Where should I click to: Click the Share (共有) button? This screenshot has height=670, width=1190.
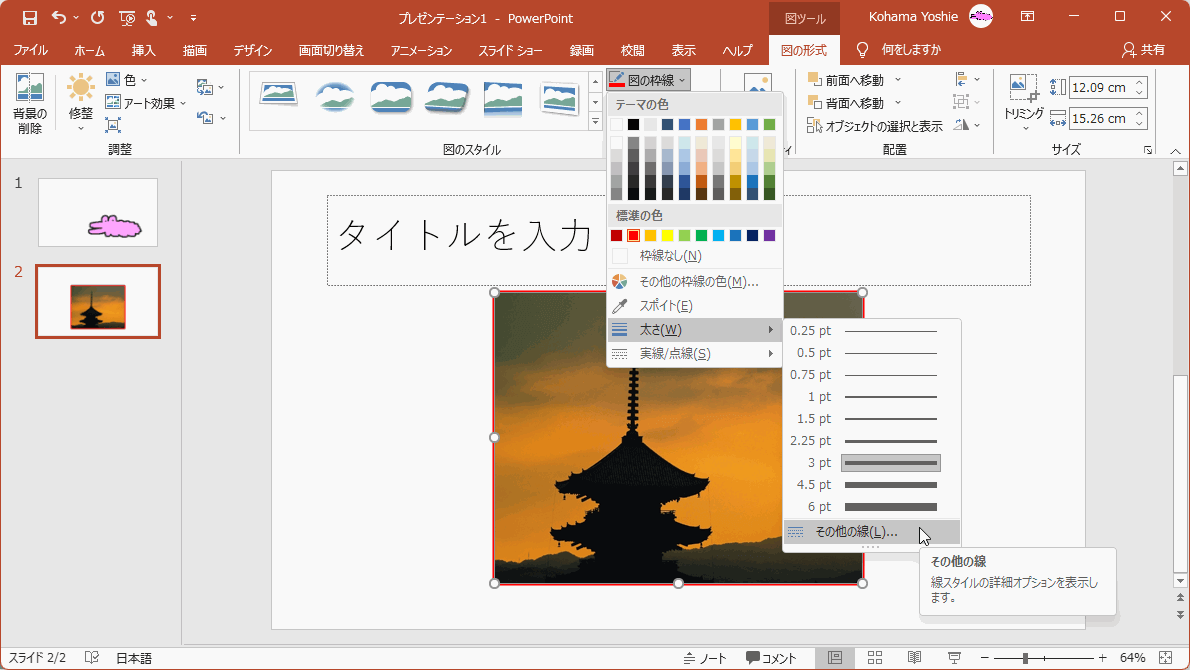(1144, 50)
